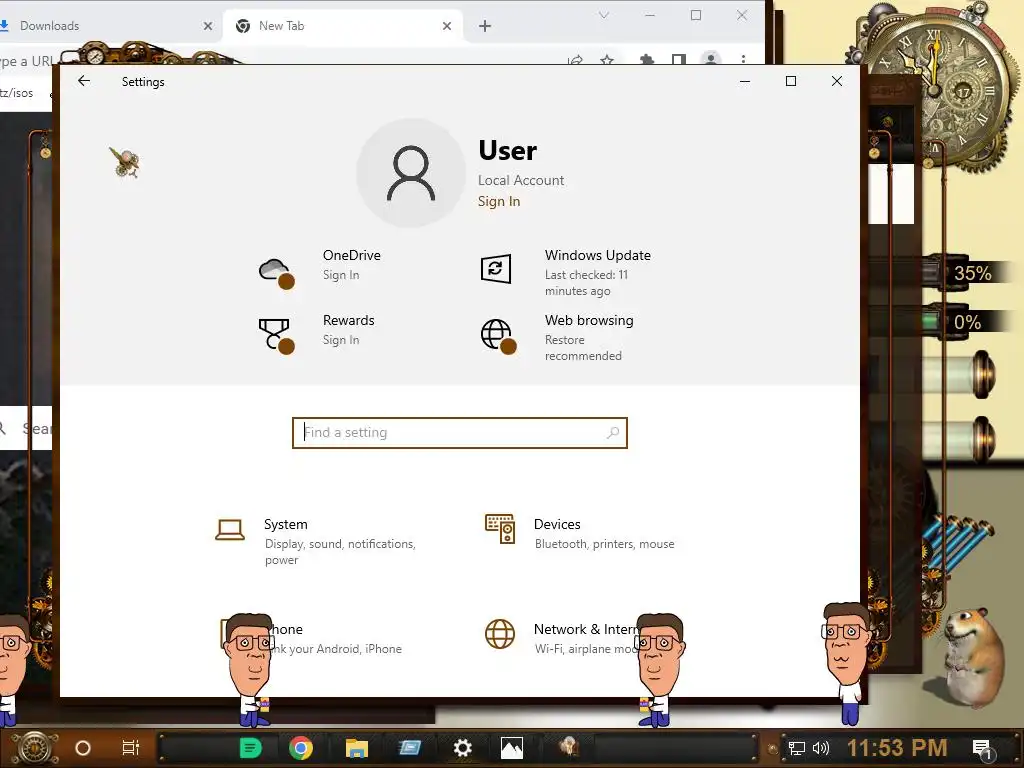
Task: Open the Devices settings category
Action: 580,533
